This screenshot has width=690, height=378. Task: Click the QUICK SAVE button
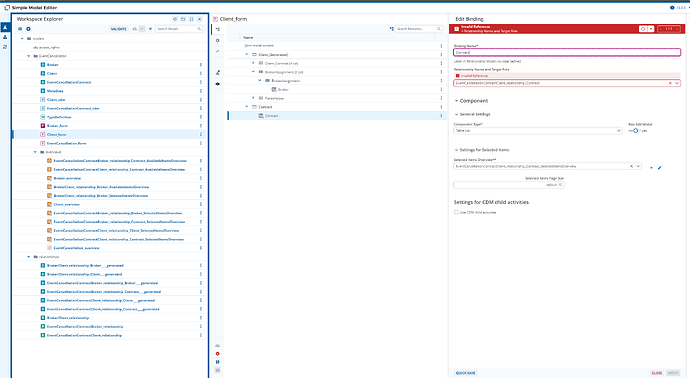(465, 373)
